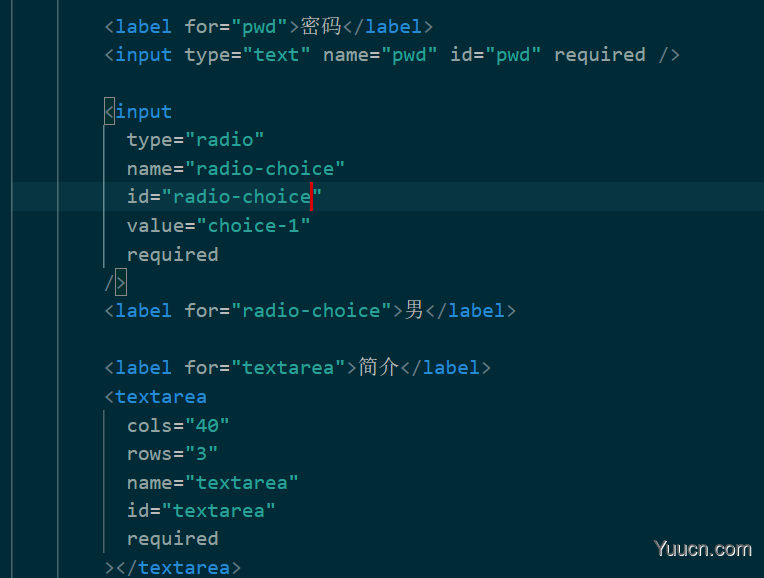This screenshot has width=764, height=578.
Task: Click the id="textarea" attribute value
Action: 219,511
